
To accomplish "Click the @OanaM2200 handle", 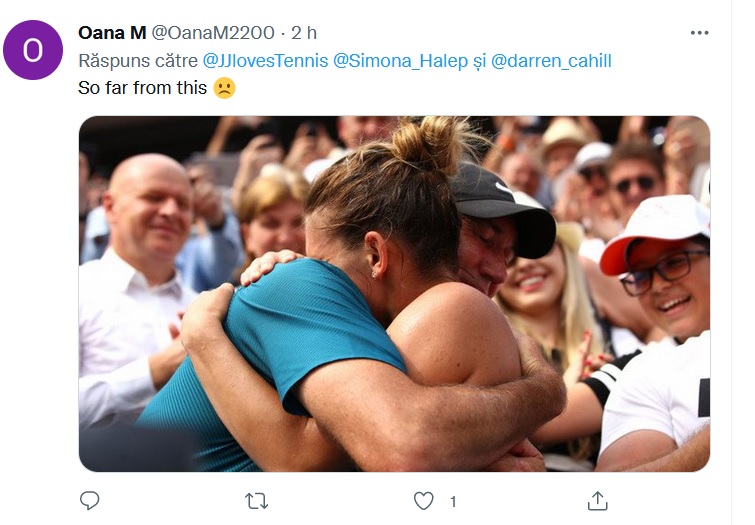I will click(x=213, y=33).
